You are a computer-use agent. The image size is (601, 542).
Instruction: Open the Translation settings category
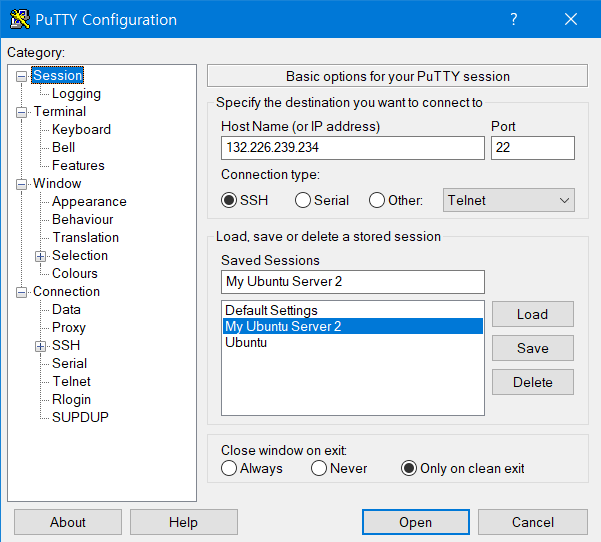[x=85, y=238]
